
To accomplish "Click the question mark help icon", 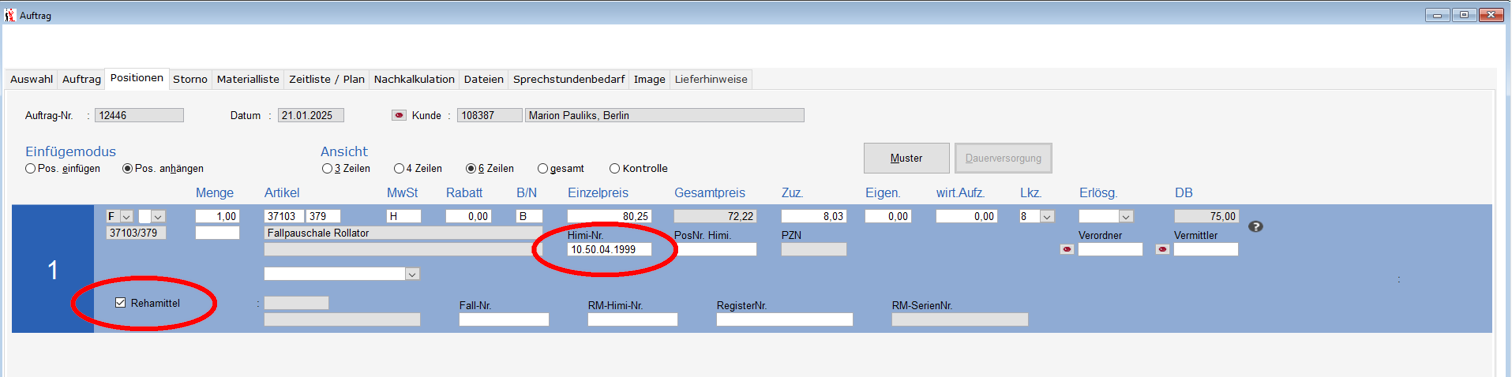I will 1256,227.
